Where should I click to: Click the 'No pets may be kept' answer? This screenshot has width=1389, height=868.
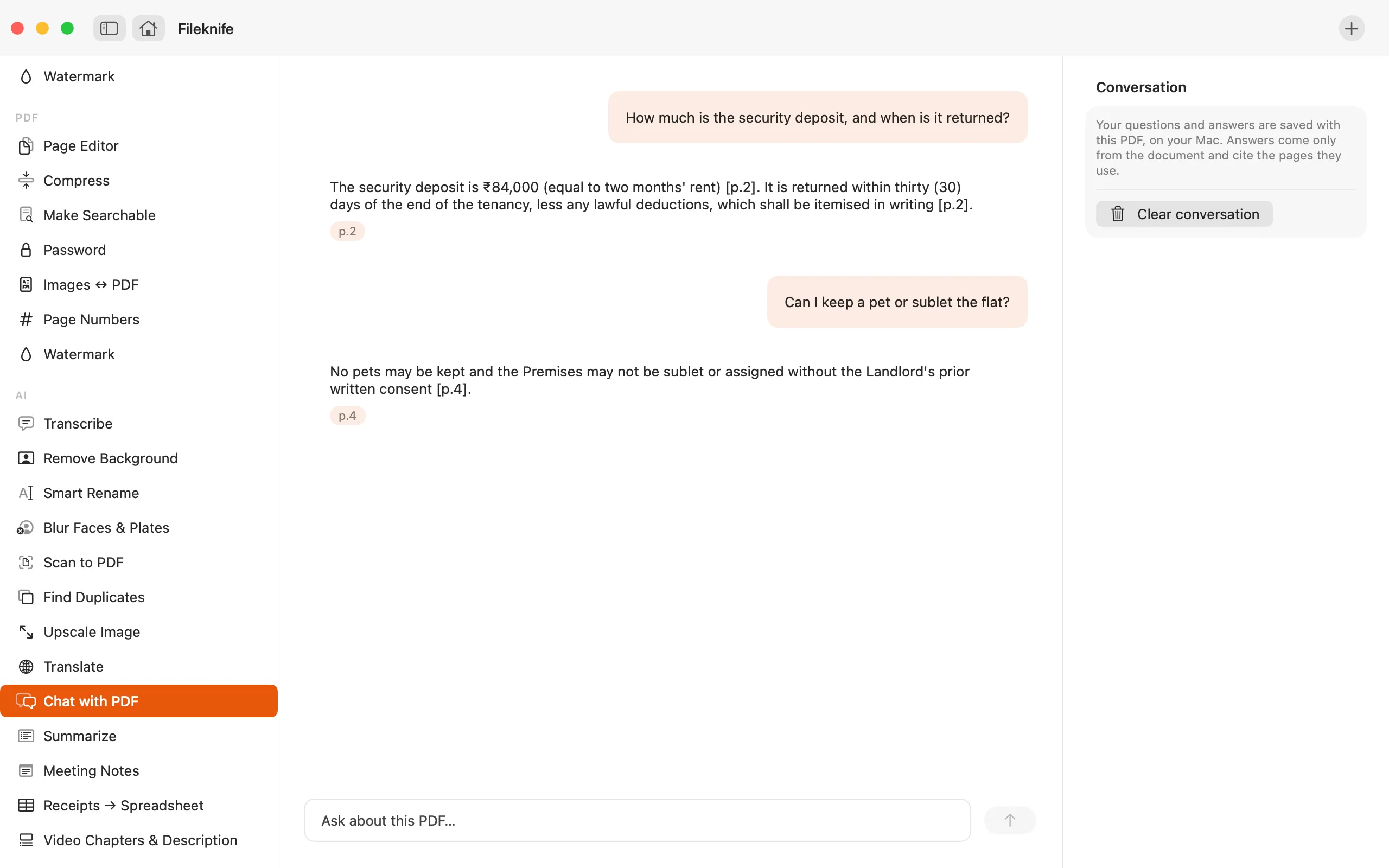(649, 380)
